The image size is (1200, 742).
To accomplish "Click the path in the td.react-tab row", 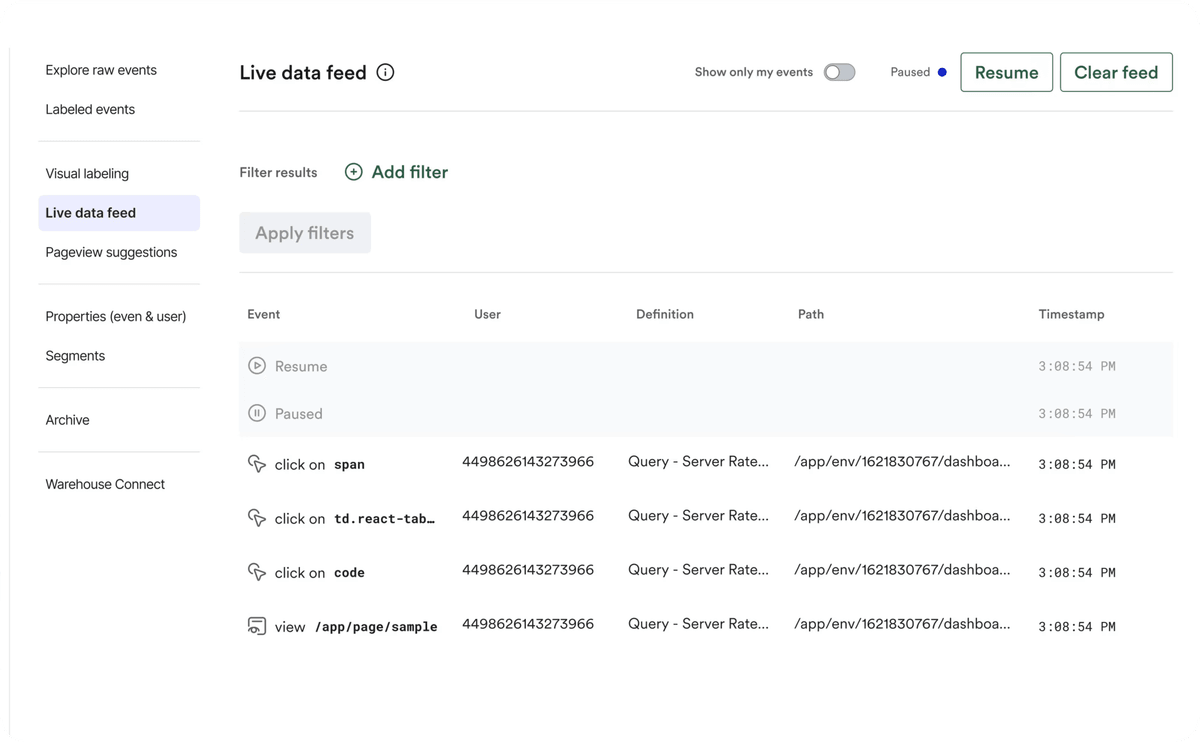I will 902,515.
